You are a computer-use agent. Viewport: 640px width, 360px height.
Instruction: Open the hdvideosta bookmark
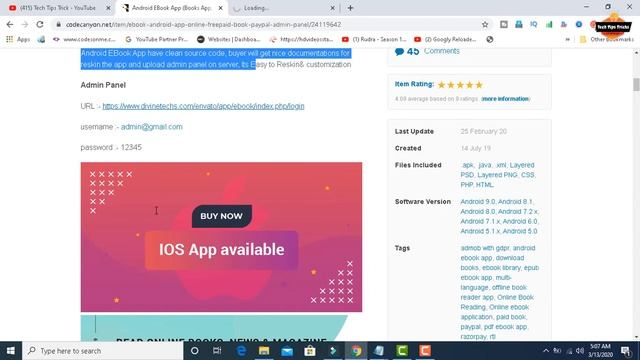pos(301,39)
